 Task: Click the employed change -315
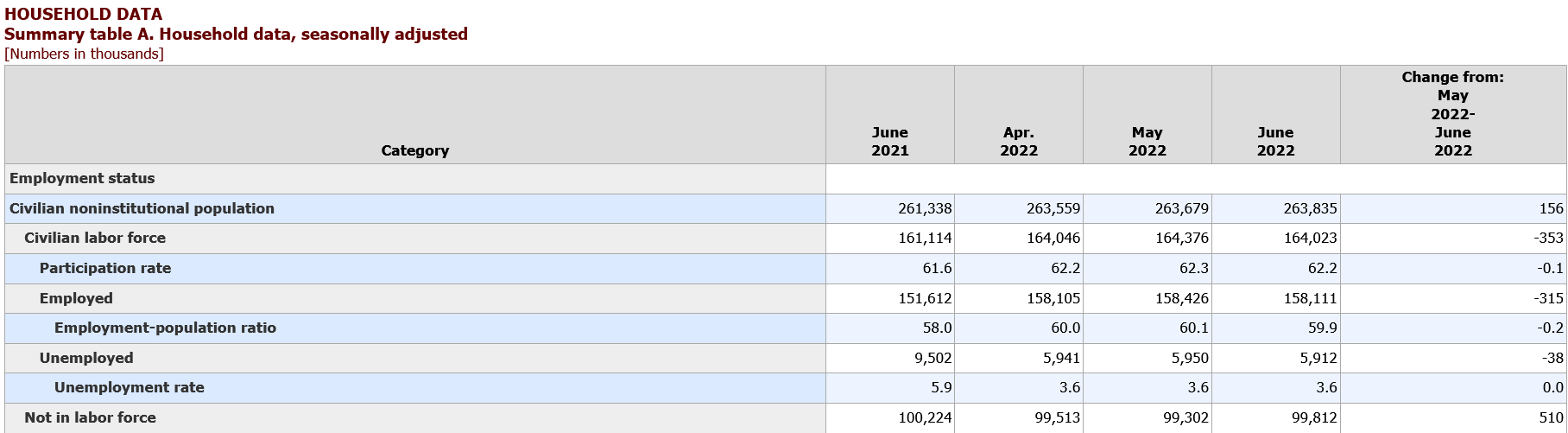coord(1548,298)
